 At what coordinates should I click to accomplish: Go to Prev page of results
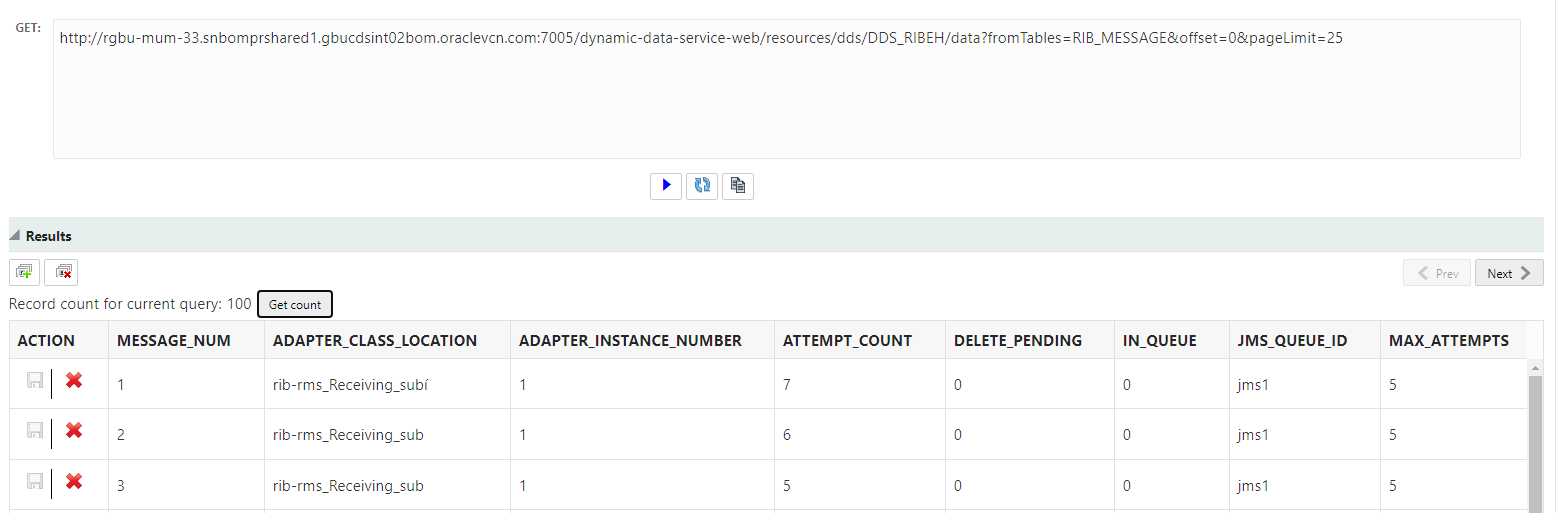(x=1437, y=273)
